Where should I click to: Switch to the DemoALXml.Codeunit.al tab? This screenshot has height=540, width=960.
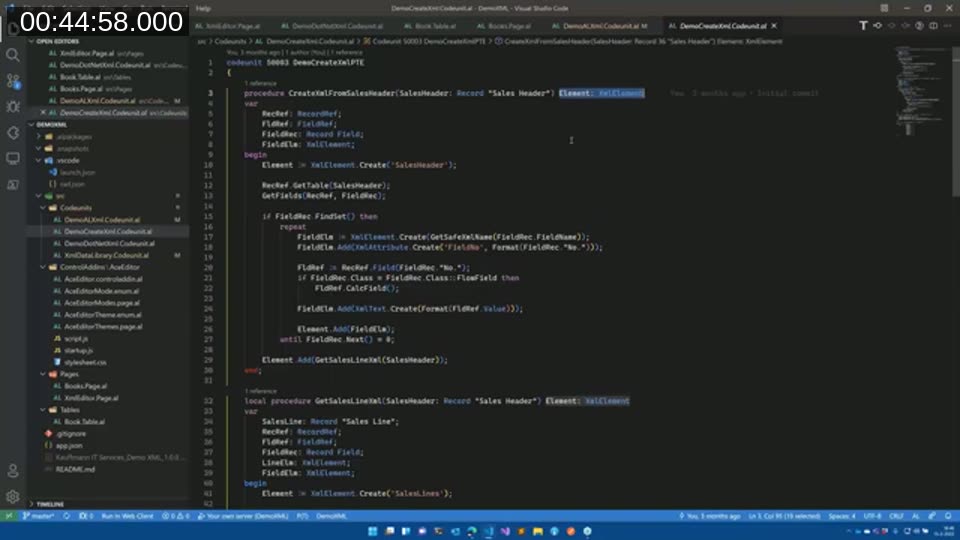point(599,26)
